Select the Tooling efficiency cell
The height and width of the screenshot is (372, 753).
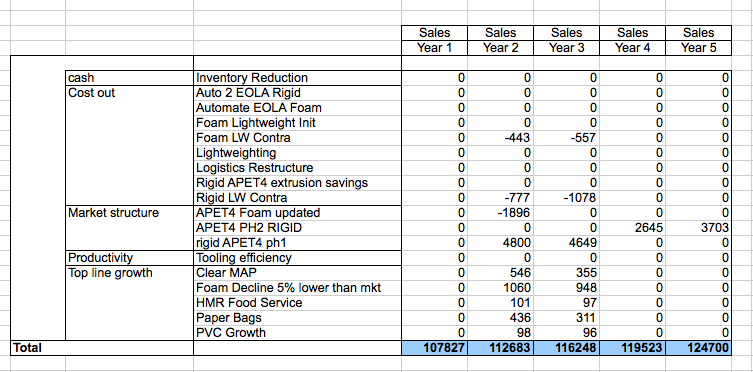(297, 258)
